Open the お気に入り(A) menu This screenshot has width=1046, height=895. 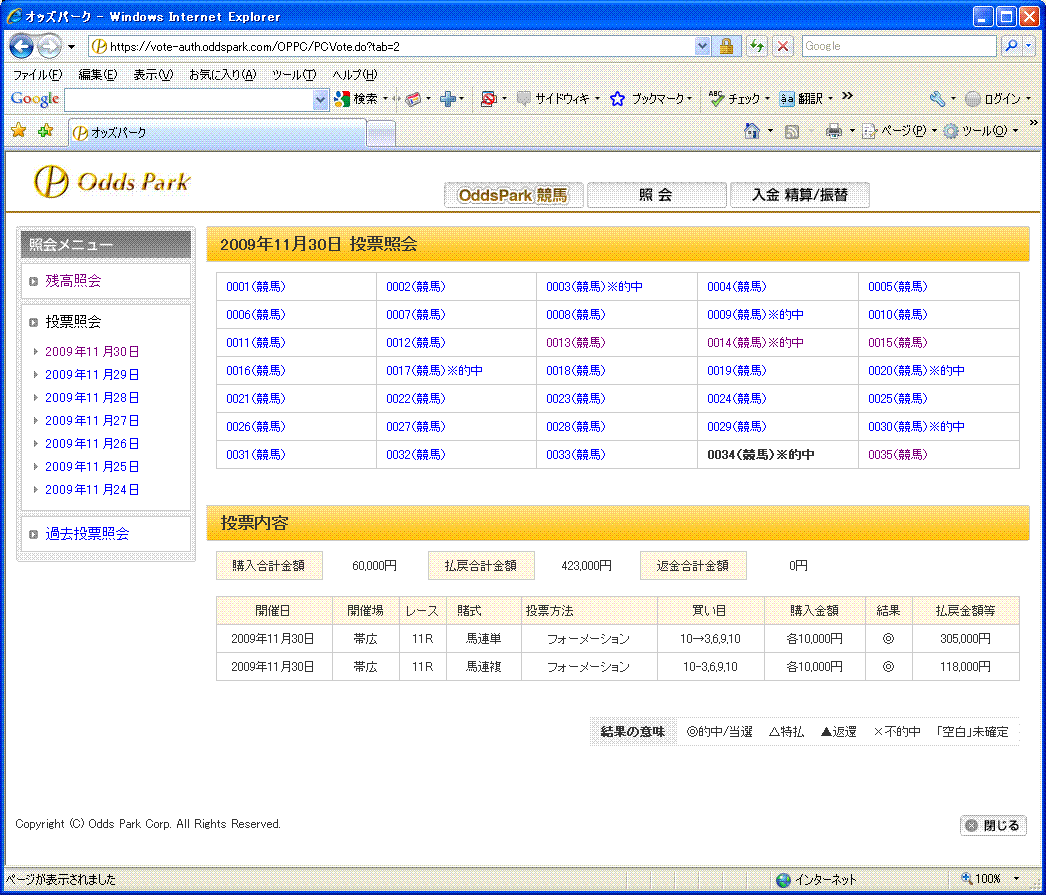(222, 75)
